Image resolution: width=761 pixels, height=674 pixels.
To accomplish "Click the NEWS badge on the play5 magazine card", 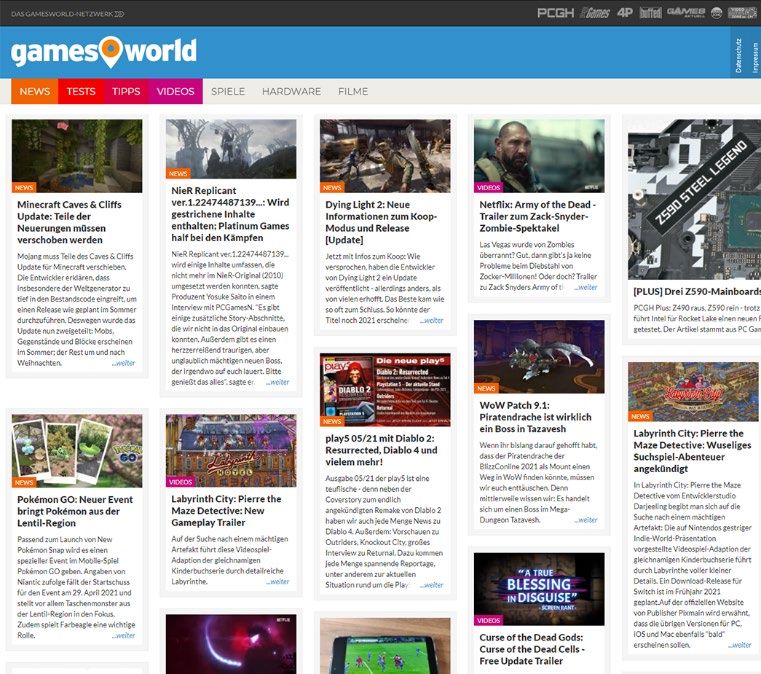I will [x=332, y=421].
